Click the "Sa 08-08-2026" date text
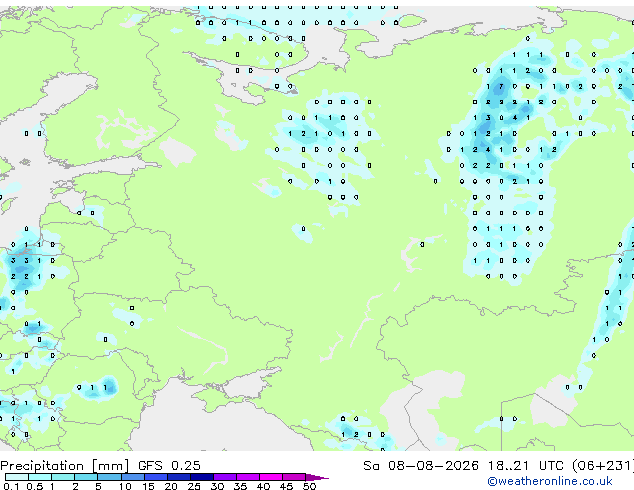This screenshot has height=490, width=634. point(421,465)
